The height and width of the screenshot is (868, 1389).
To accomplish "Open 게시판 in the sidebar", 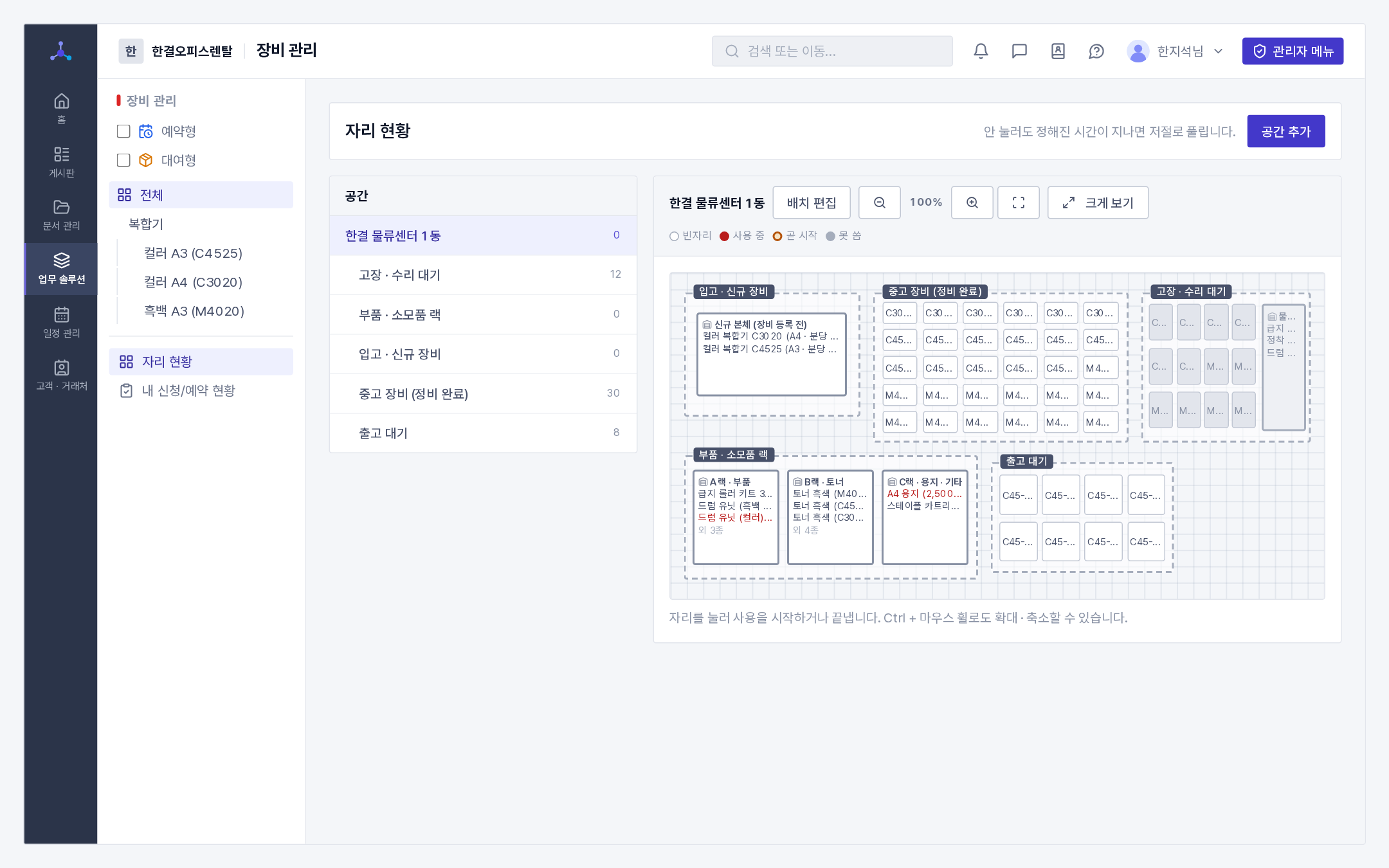I will pos(61,162).
